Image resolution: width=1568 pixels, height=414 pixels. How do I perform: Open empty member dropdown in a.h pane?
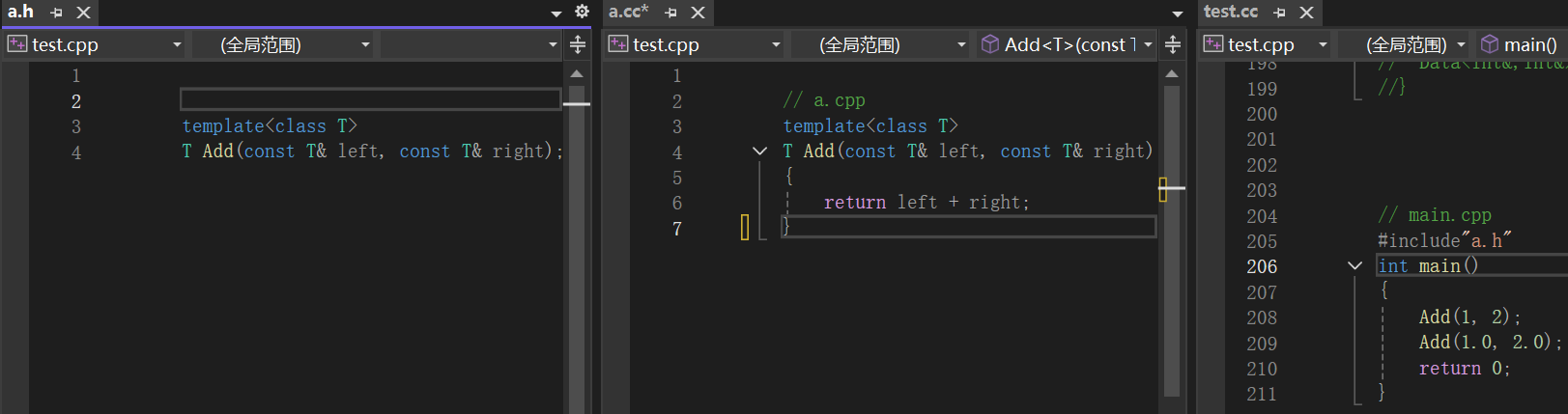pos(470,44)
